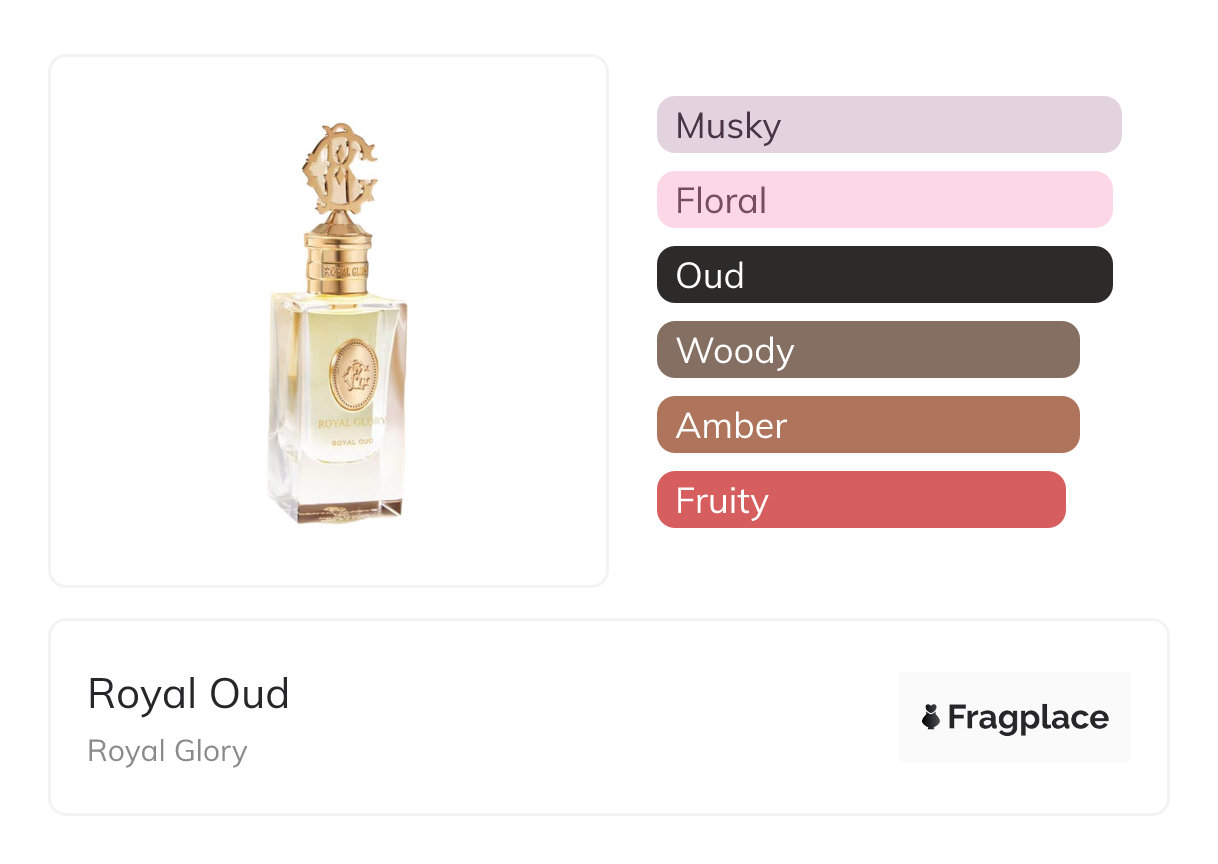Click the Fragplace bottle logo icon
Image resolution: width=1218 pixels, height=864 pixels.
931,717
